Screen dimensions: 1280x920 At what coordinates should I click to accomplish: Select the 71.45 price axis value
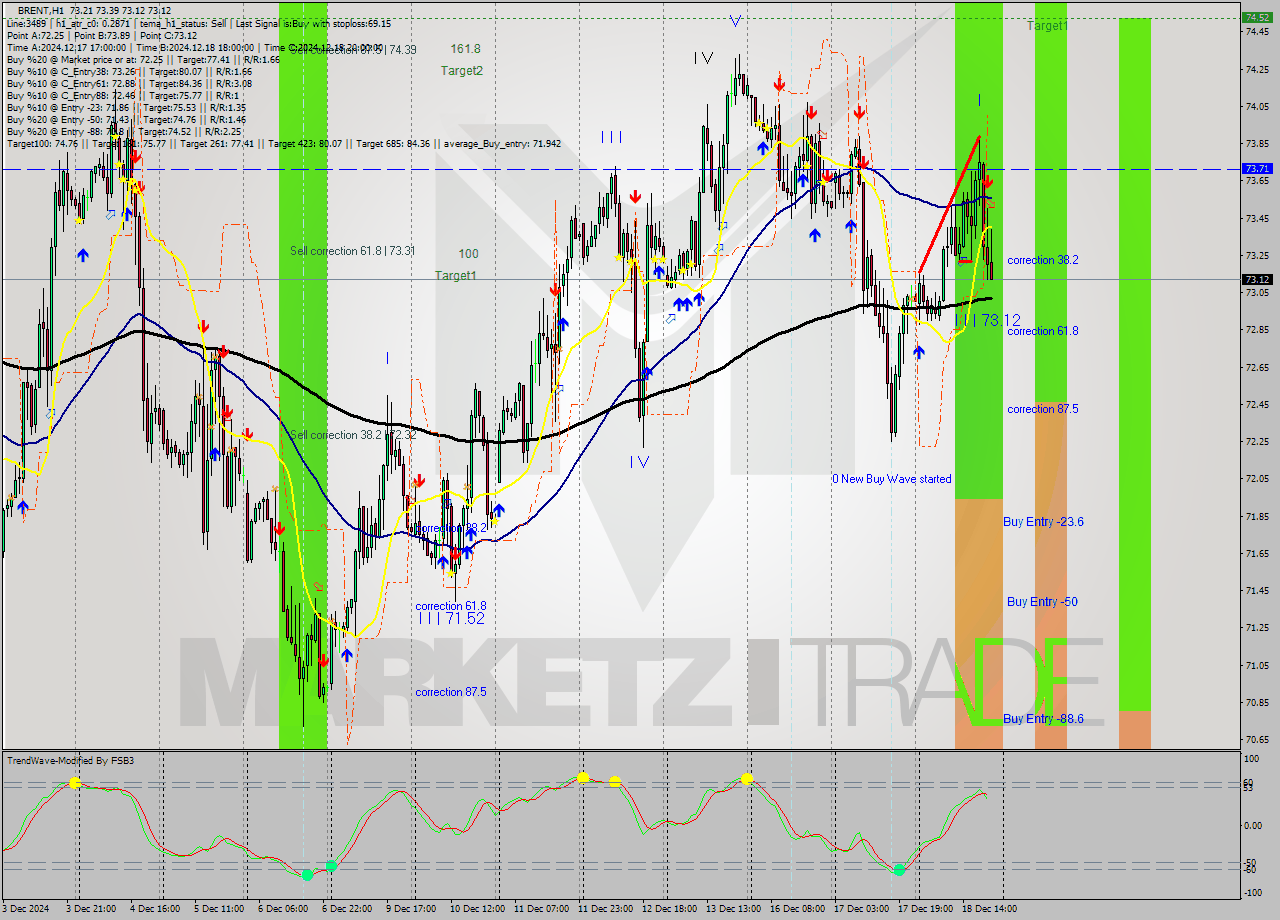coord(1257,591)
